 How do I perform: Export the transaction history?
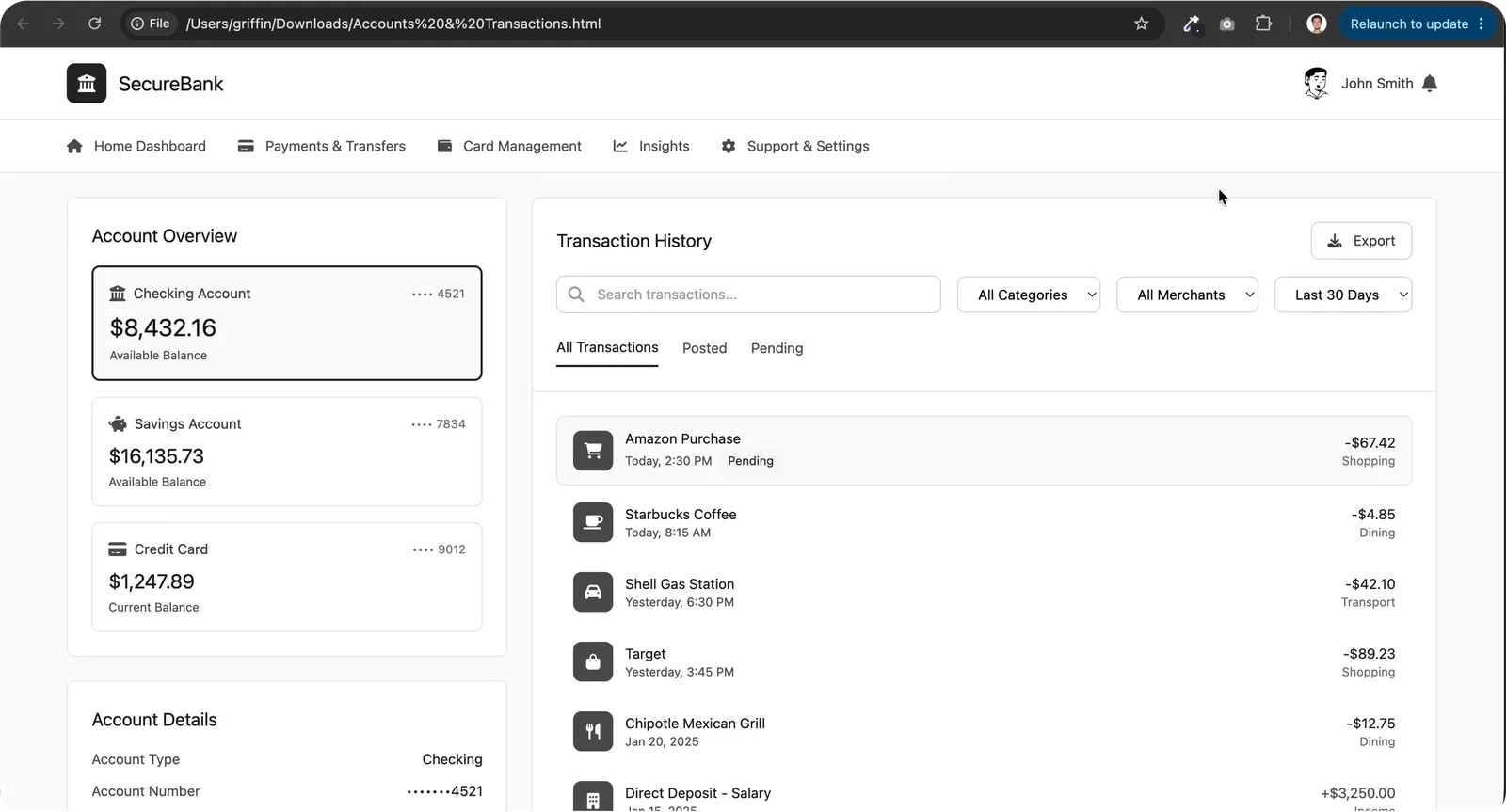[1361, 241]
